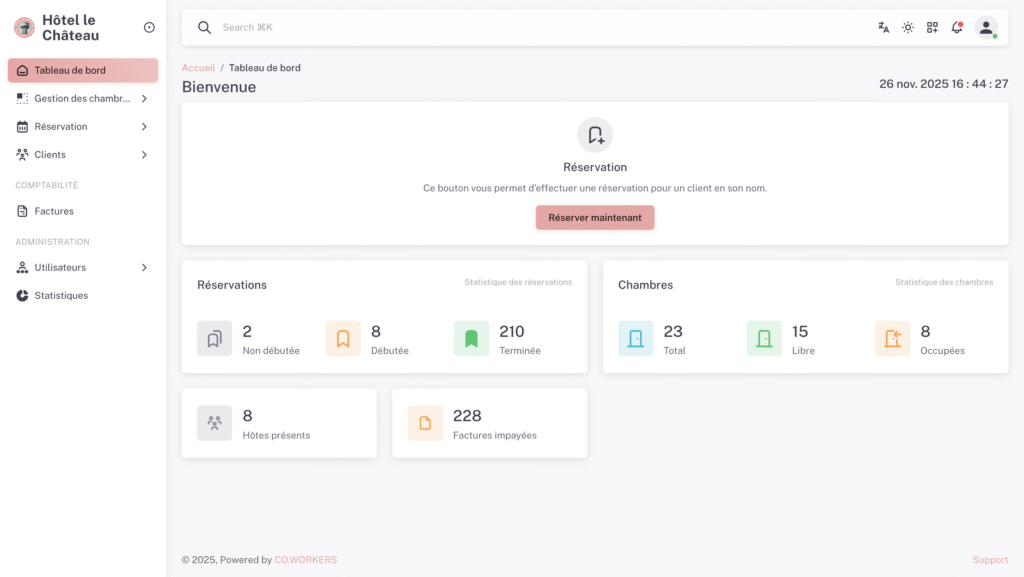This screenshot has height=577, width=1024.
Task: Follow the Accueil breadcrumb link
Action: pyautogui.click(x=198, y=68)
